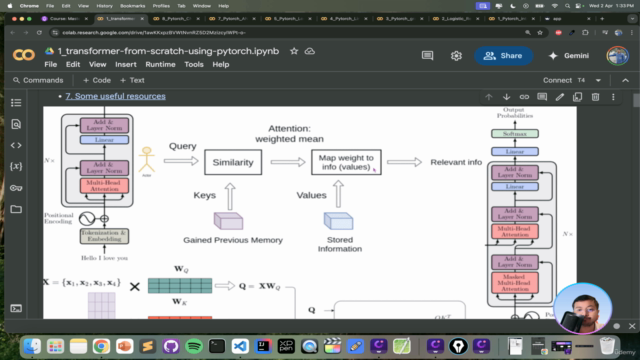The width and height of the screenshot is (640, 360).
Task: Add a code cell with + Code
Action: tap(97, 80)
